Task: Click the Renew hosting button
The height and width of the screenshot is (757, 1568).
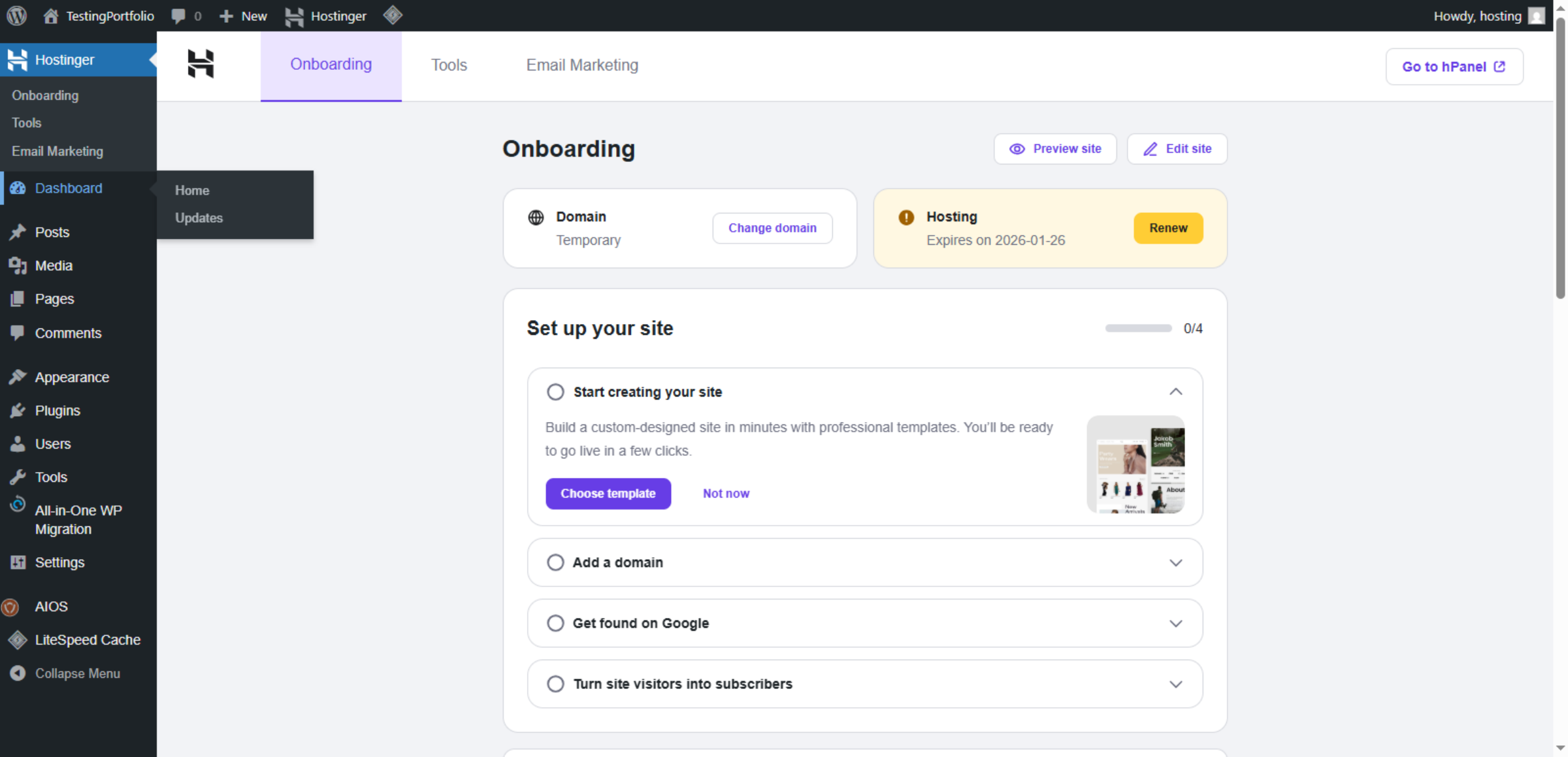Action: coord(1168,228)
